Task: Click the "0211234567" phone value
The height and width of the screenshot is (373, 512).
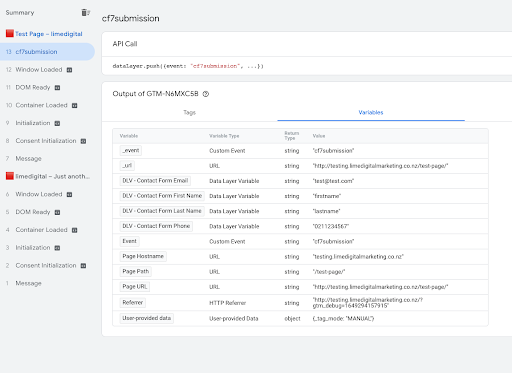Action: tap(331, 226)
